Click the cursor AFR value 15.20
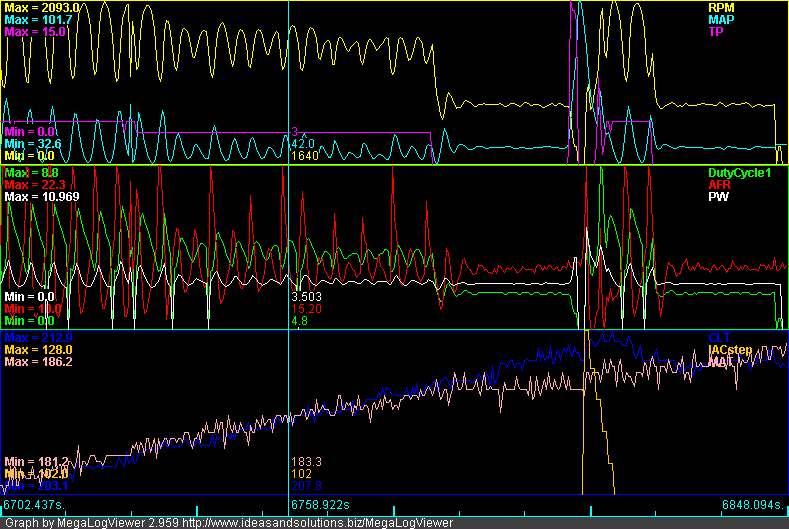Viewport: 789px width, 529px height. [306, 309]
